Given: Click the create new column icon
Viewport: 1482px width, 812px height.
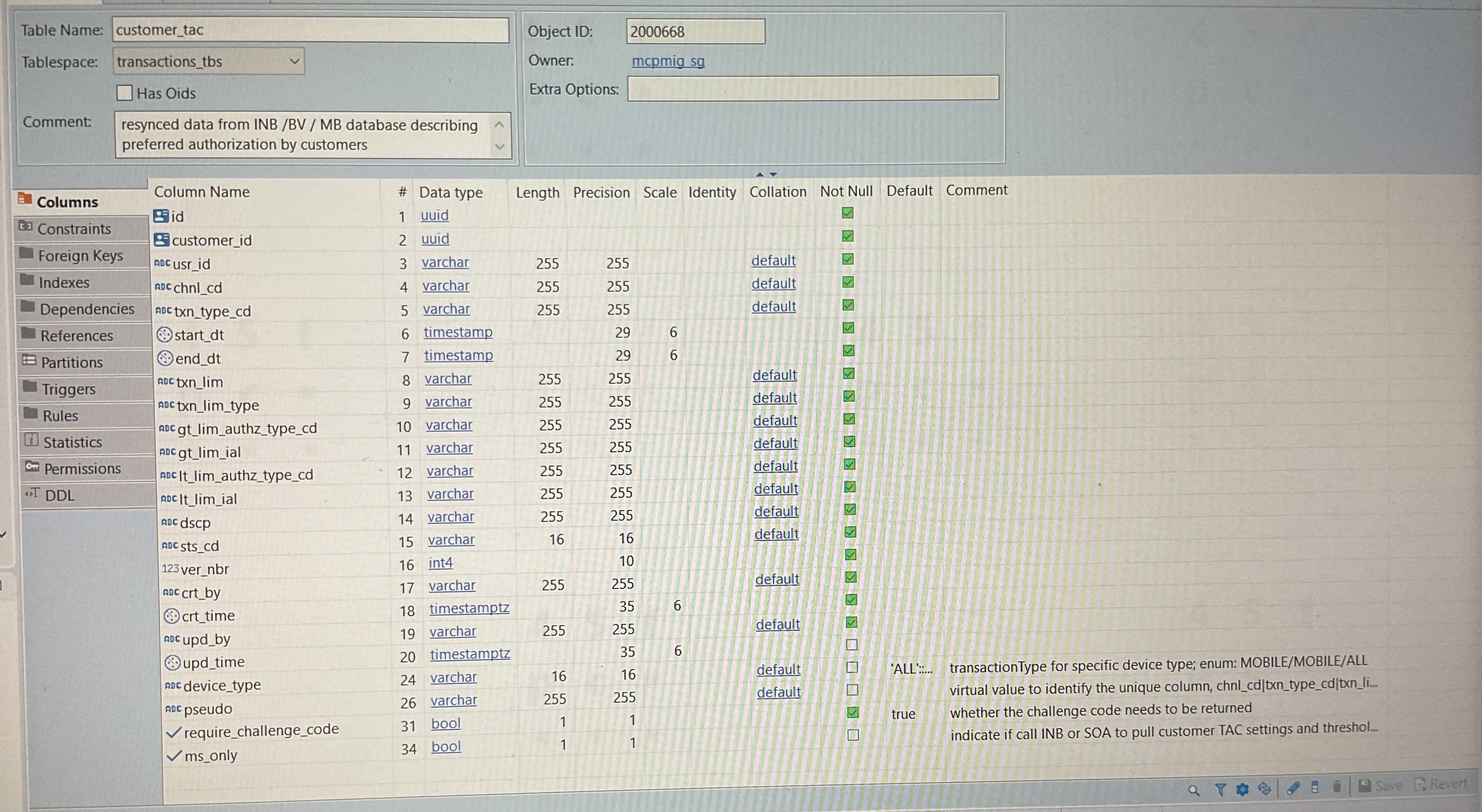Looking at the screenshot, I should 1315,787.
